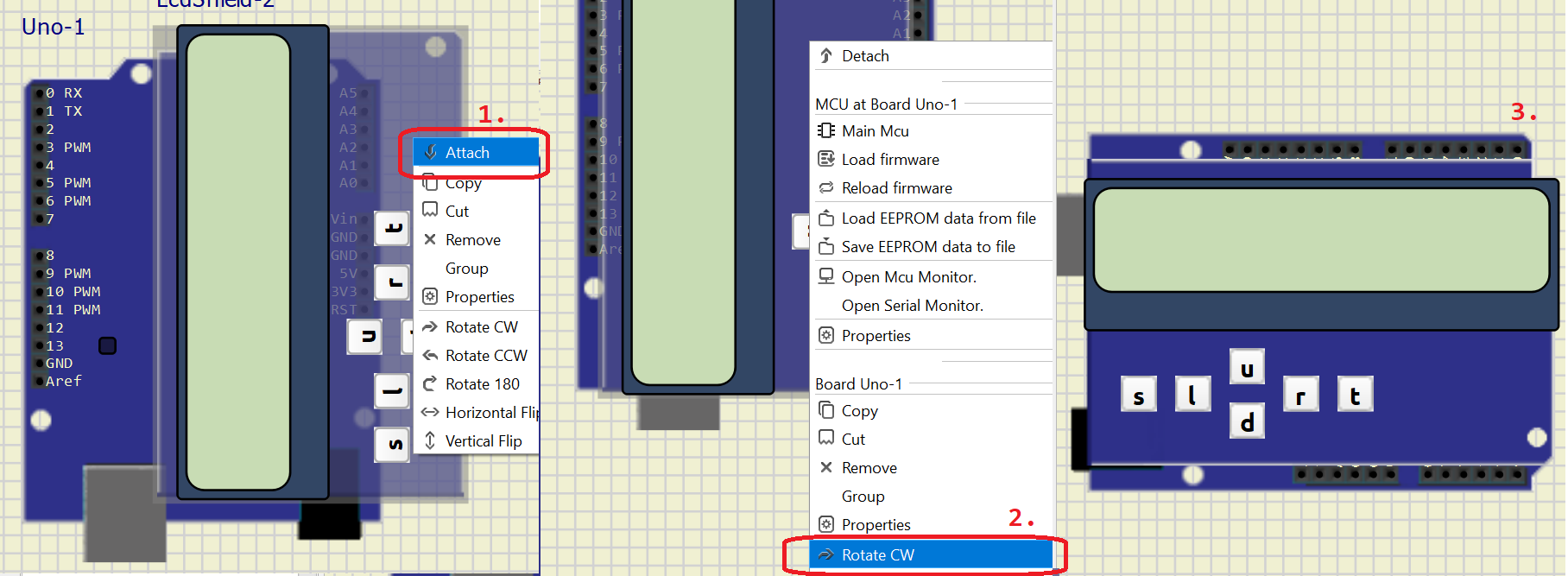Viewport: 1568px width, 576px height.
Task: Click the 'Aref' pin label on Uno-1
Action: point(64,382)
